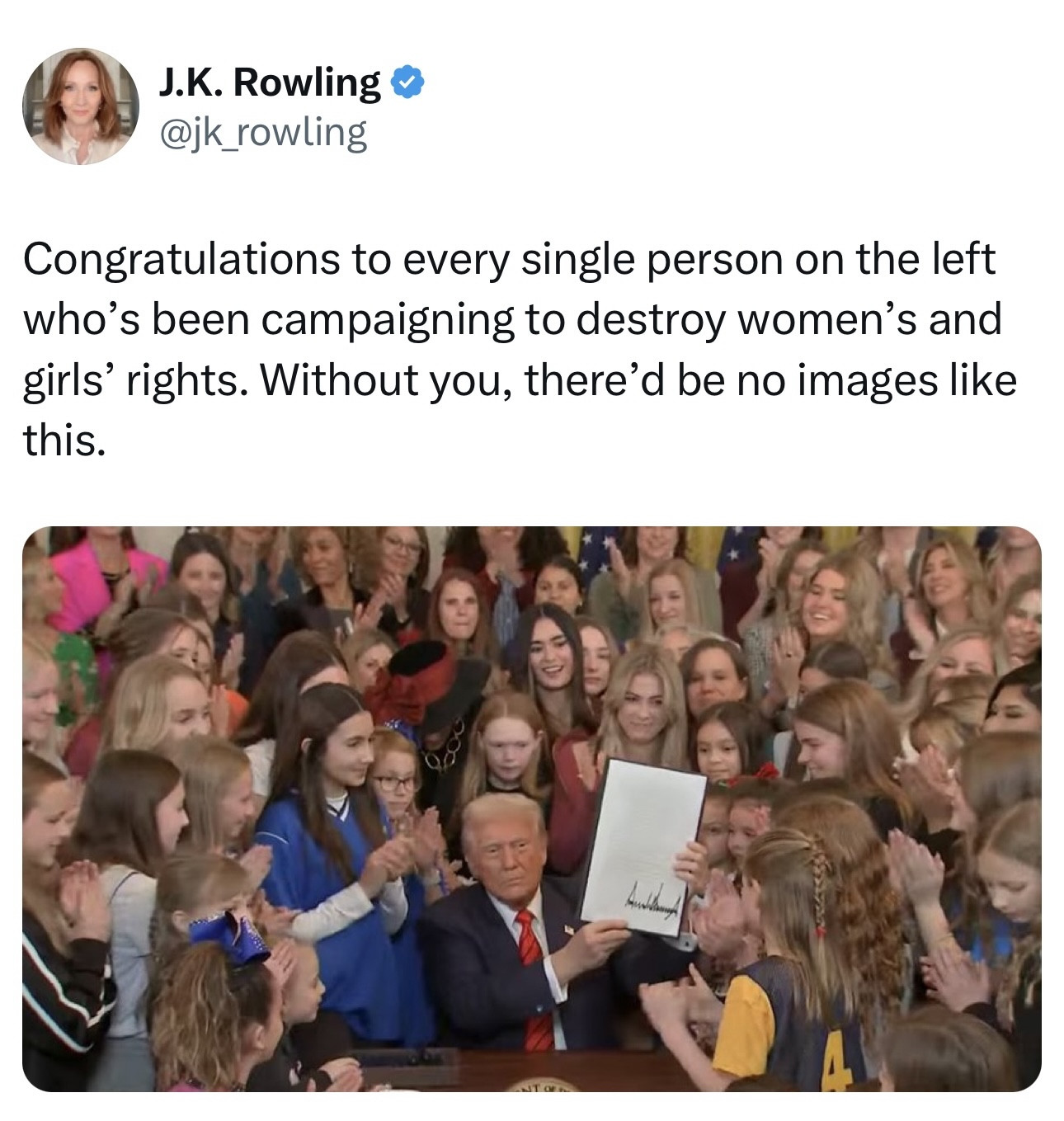Click the signed document held up in photo

coord(643,848)
